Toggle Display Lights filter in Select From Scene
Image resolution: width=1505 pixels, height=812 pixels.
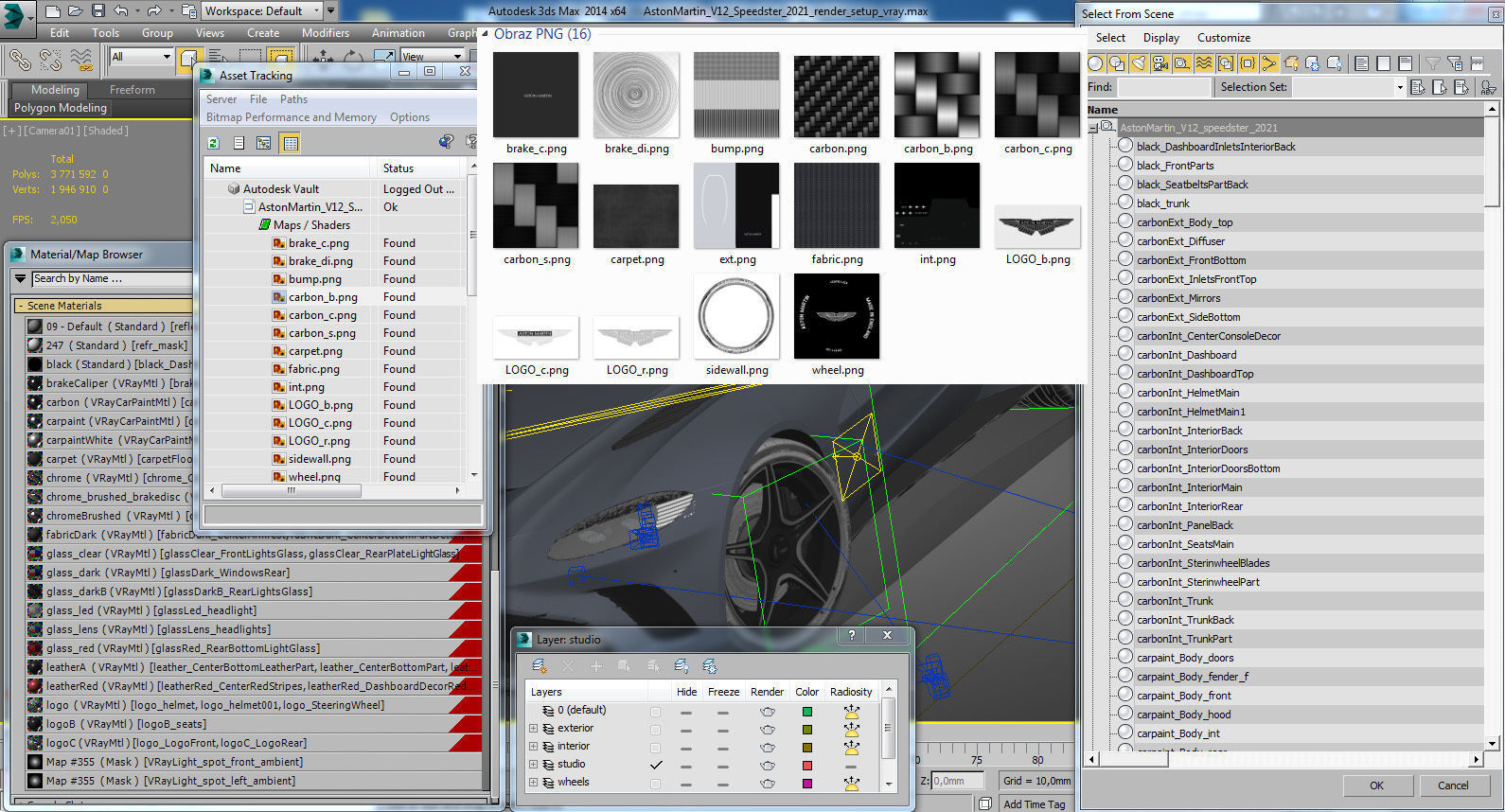pos(1139,63)
